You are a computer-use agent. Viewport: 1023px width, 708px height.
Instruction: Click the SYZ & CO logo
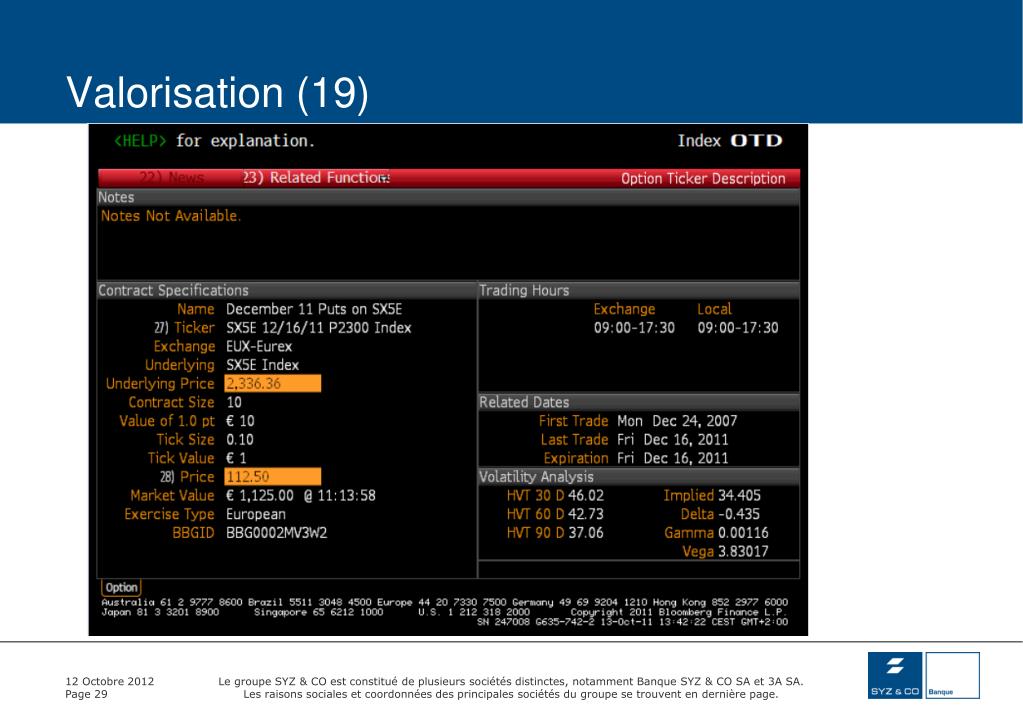[x=895, y=675]
